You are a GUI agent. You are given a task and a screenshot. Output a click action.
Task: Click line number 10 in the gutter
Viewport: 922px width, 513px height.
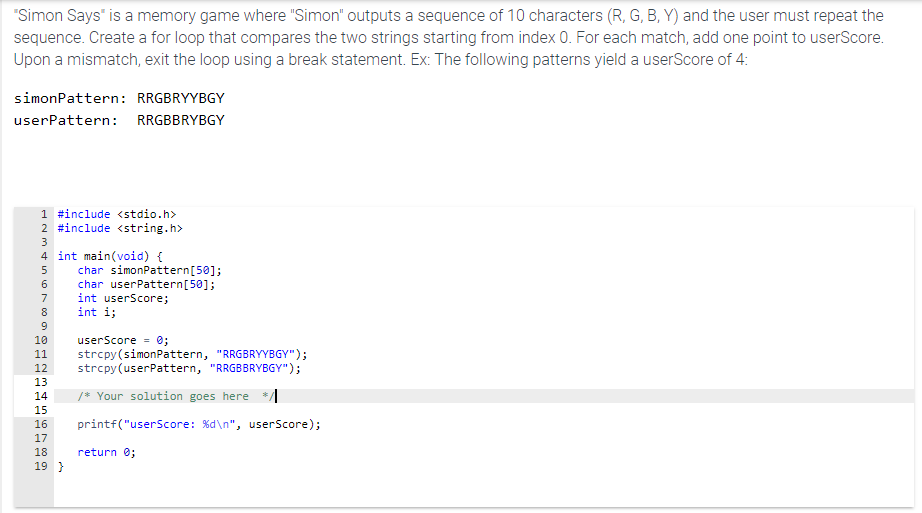pos(41,340)
